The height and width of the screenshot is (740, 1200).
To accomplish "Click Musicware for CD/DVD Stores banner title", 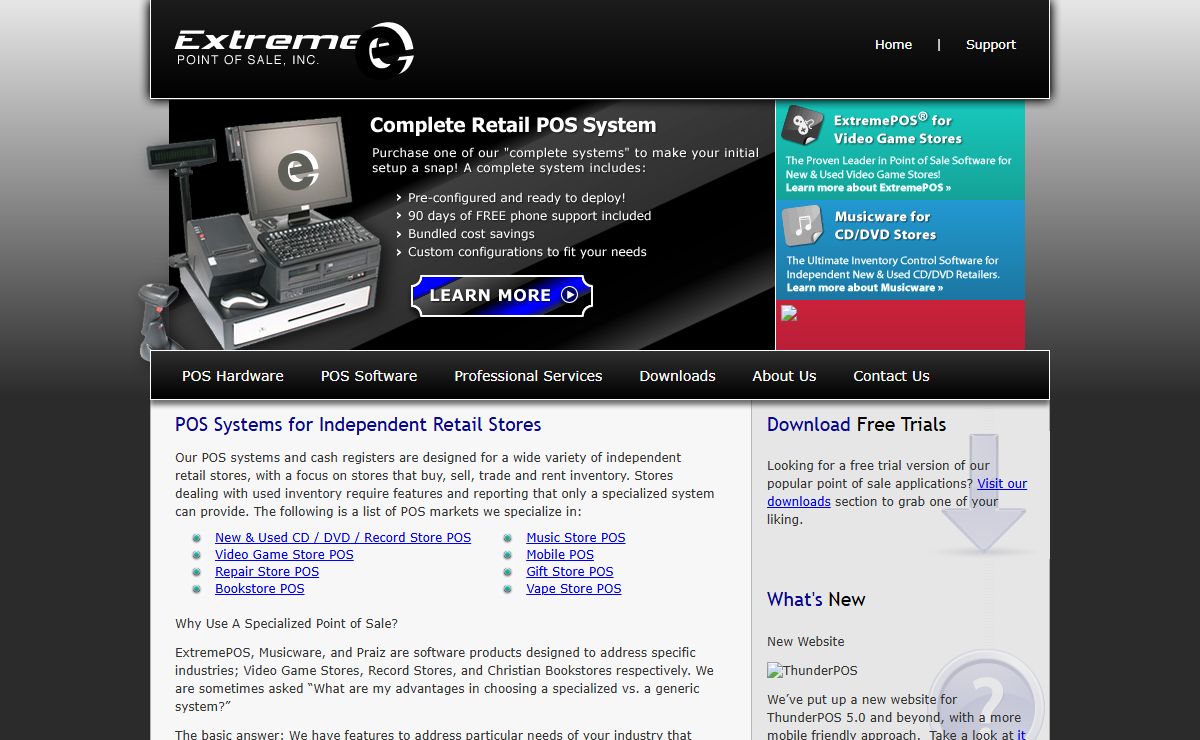I will click(x=885, y=225).
